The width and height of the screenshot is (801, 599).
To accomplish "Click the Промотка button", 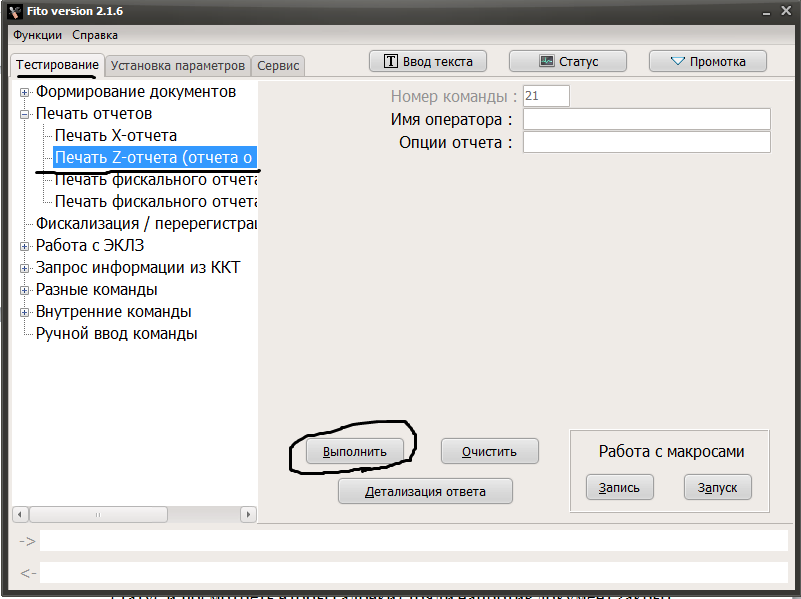I will pos(708,61).
